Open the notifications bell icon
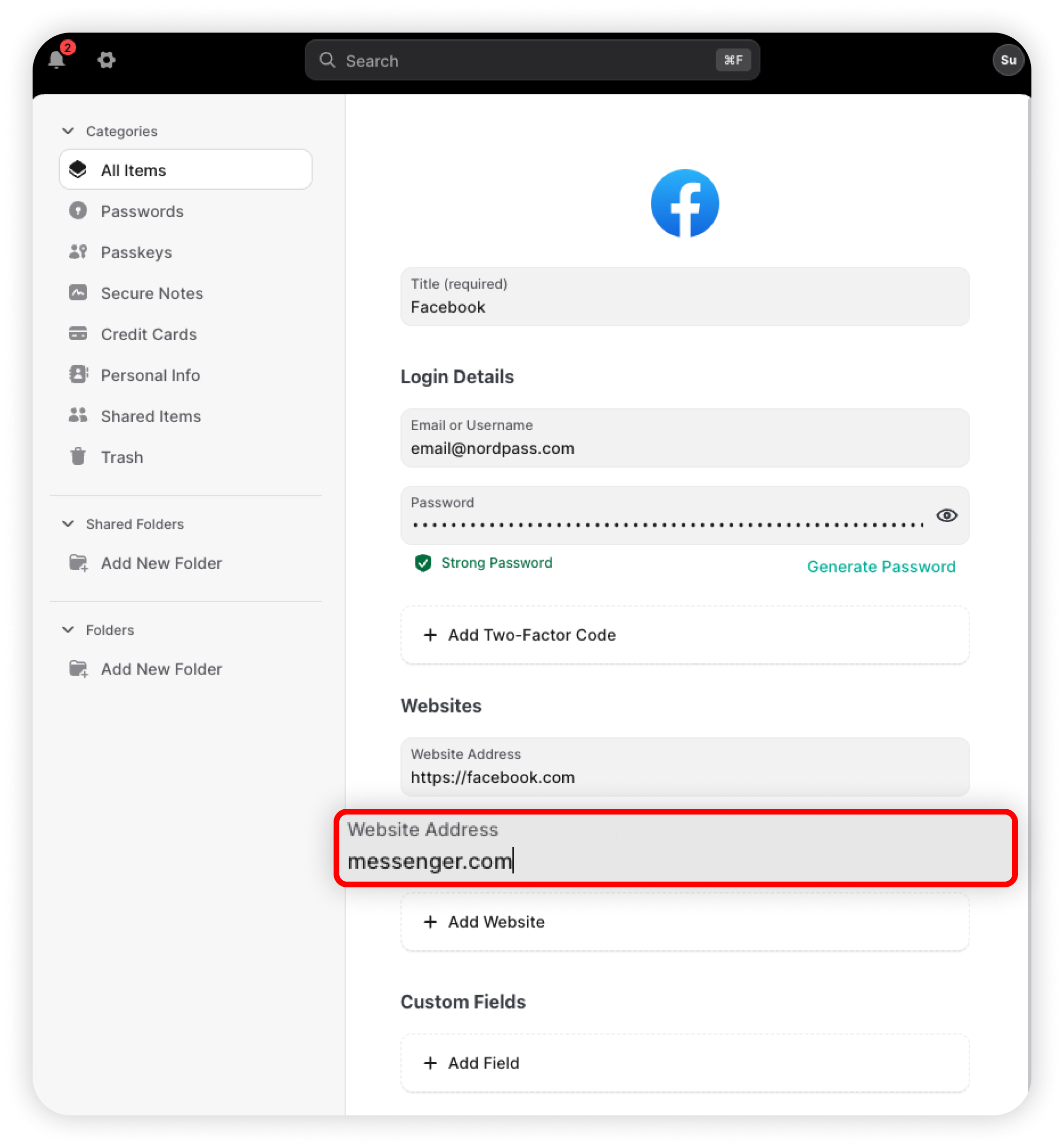The image size is (1064, 1148). pyautogui.click(x=57, y=60)
